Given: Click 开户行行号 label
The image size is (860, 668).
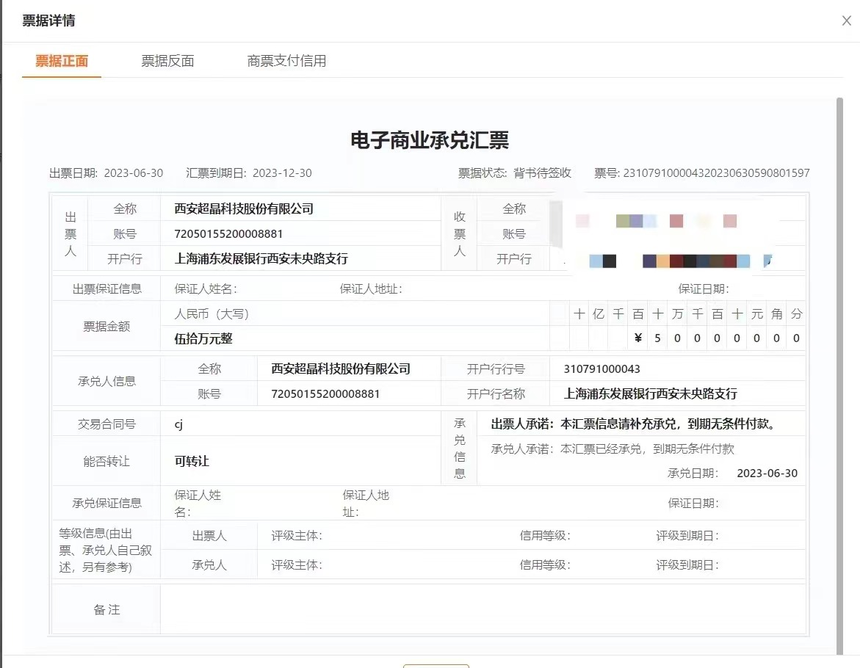Looking at the screenshot, I should (x=496, y=369).
